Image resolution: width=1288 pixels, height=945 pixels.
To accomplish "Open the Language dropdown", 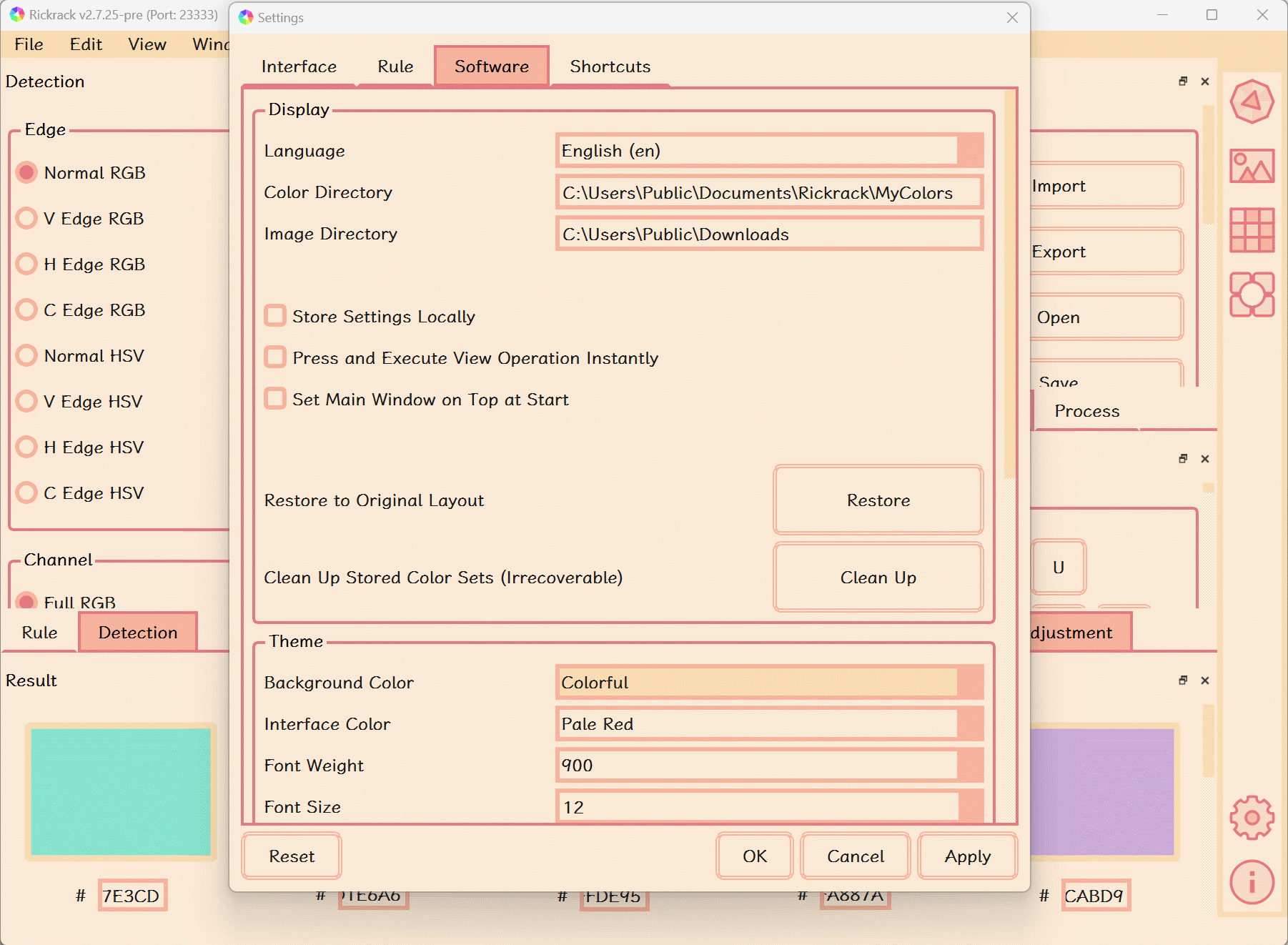I will pyautogui.click(x=769, y=151).
